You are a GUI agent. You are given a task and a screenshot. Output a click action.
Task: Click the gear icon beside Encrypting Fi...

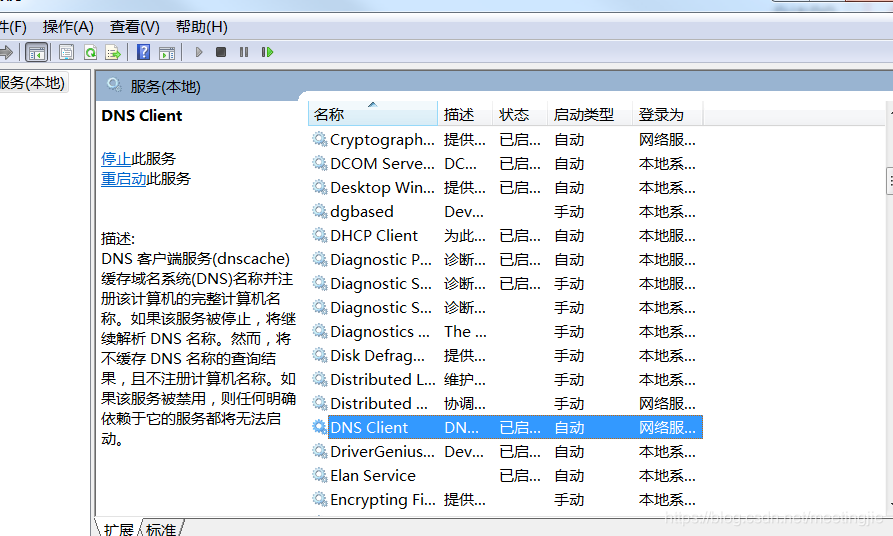tap(319, 499)
